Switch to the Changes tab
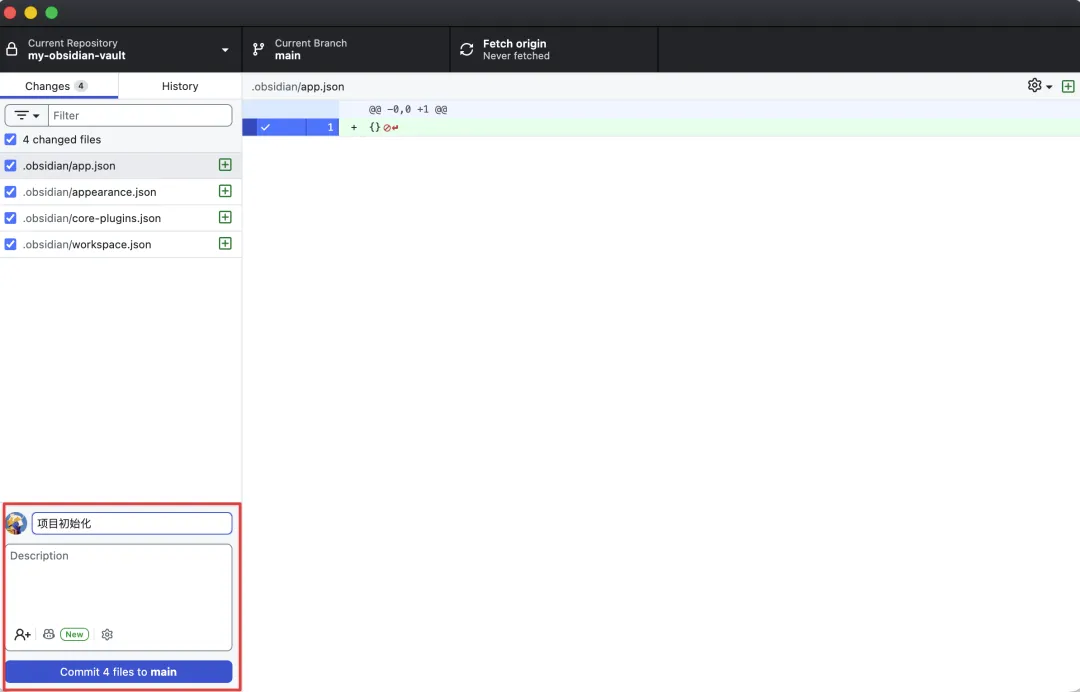This screenshot has height=692, width=1080. (59, 86)
